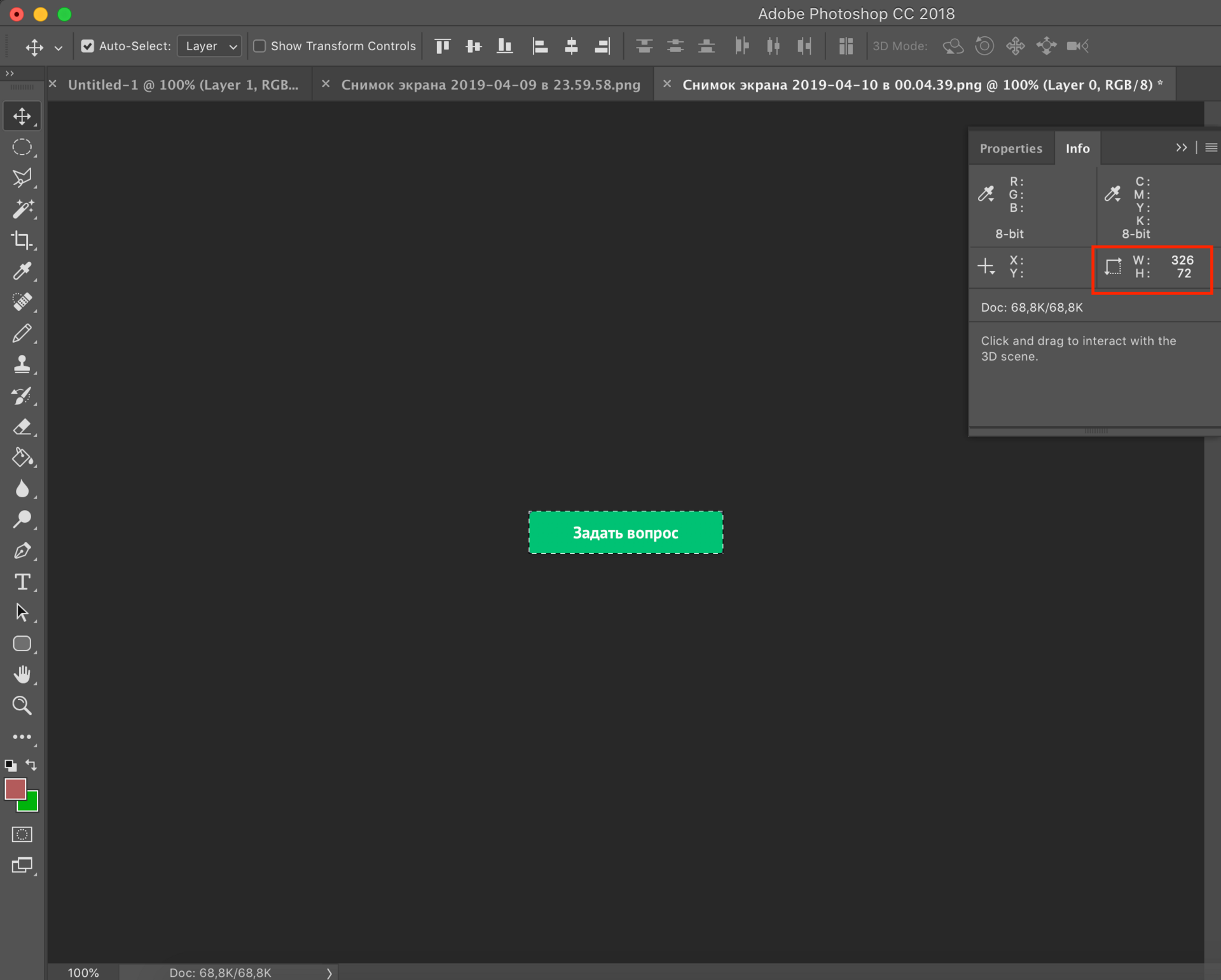Click the 3D Orbit camera icon

click(953, 46)
